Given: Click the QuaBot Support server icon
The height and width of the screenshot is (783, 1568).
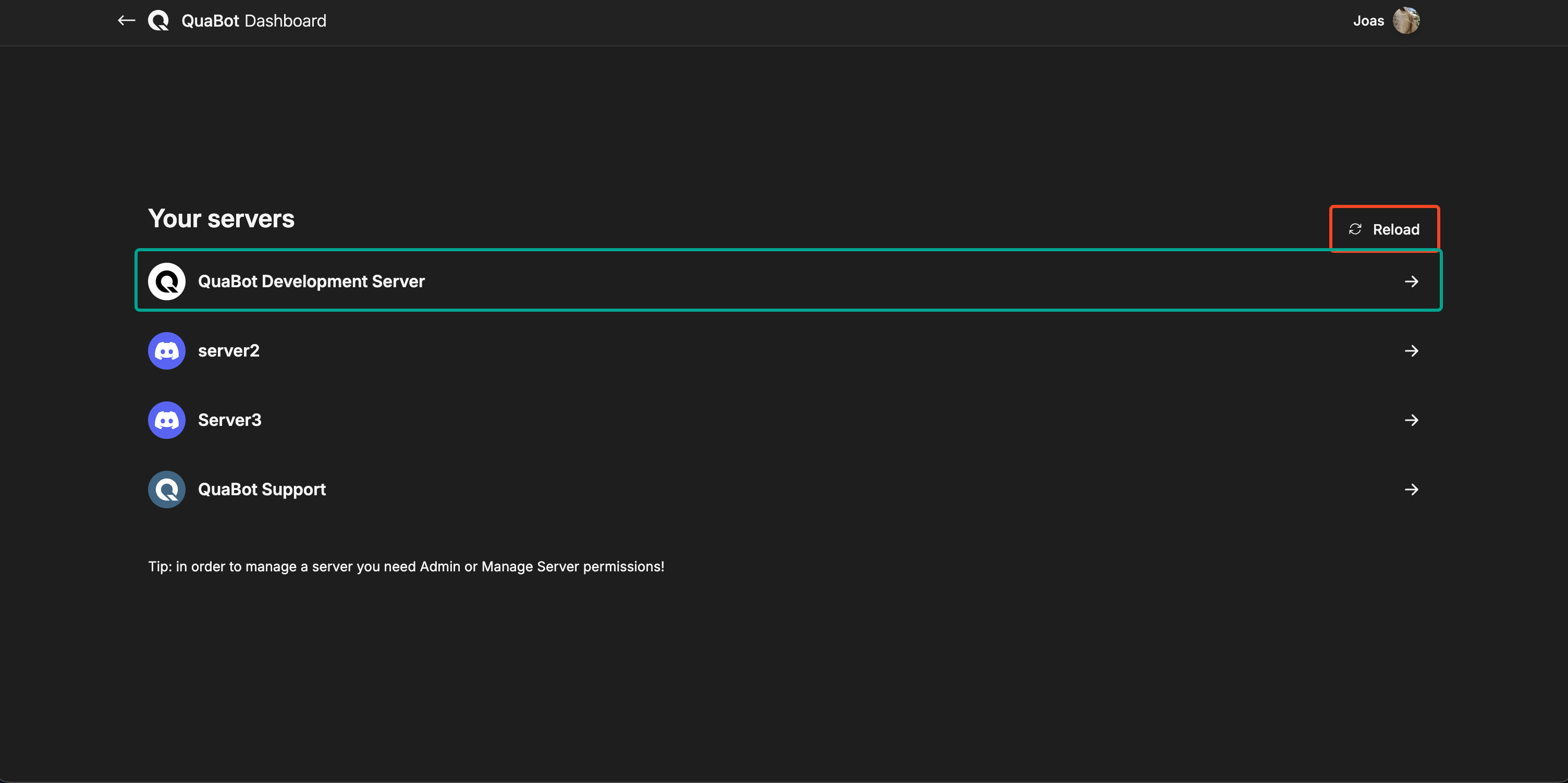Looking at the screenshot, I should (167, 490).
